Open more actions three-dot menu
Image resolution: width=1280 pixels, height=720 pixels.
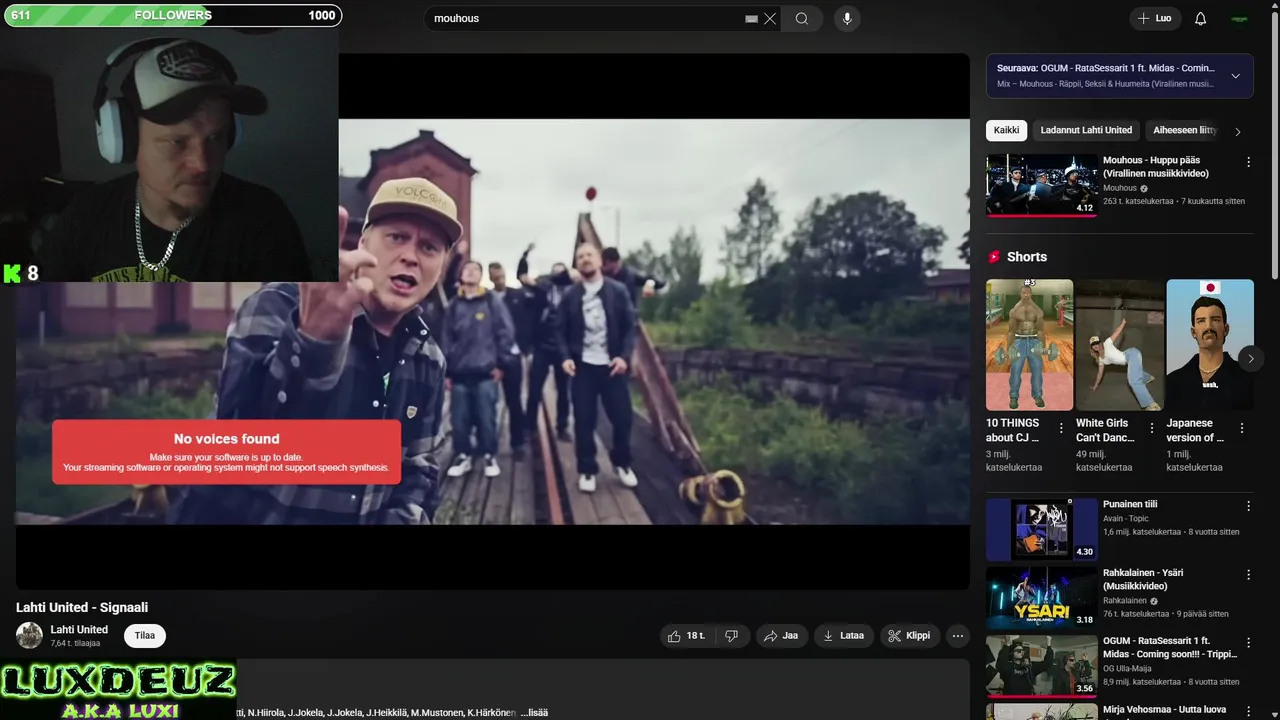(x=958, y=636)
